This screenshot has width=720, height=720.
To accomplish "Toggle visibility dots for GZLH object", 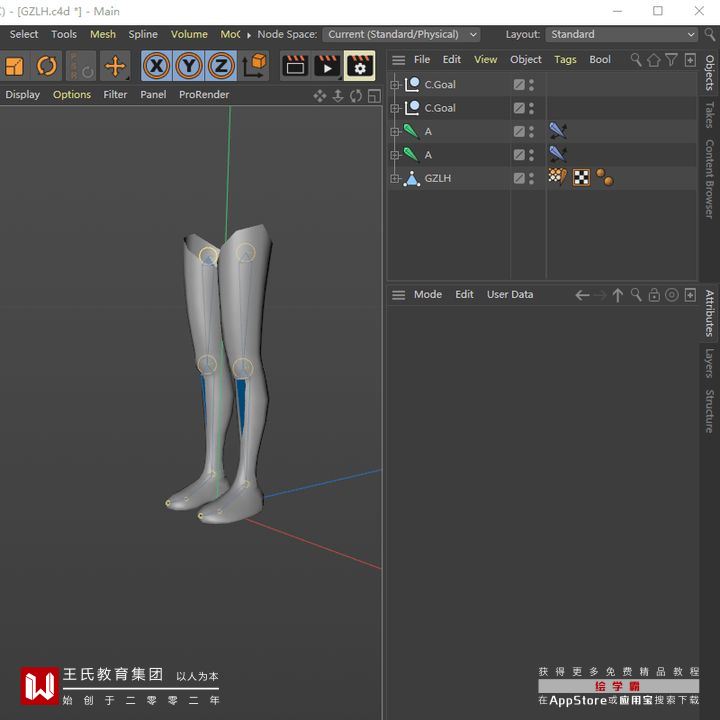I will pos(531,178).
